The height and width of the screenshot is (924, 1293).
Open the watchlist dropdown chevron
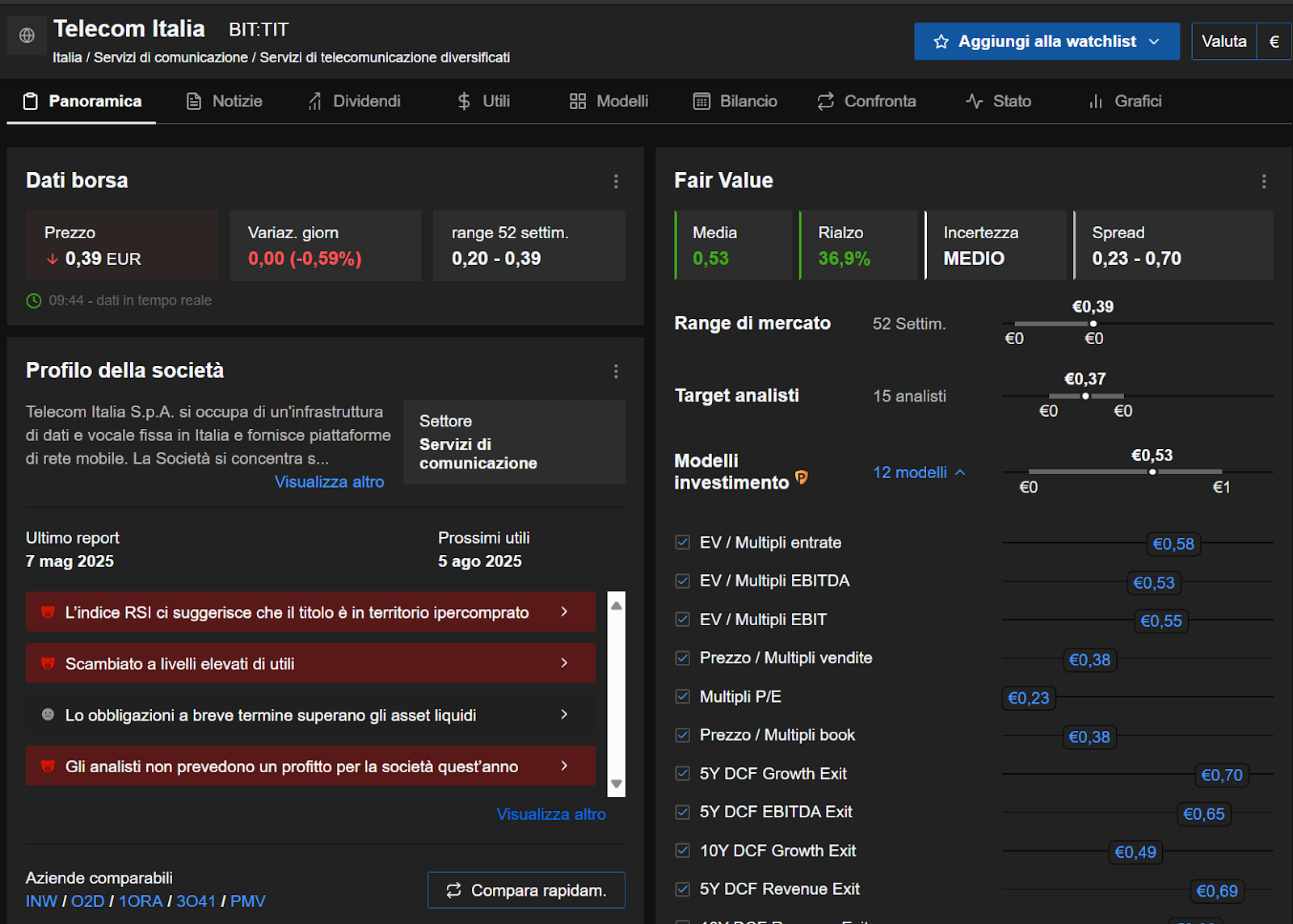point(1154,41)
